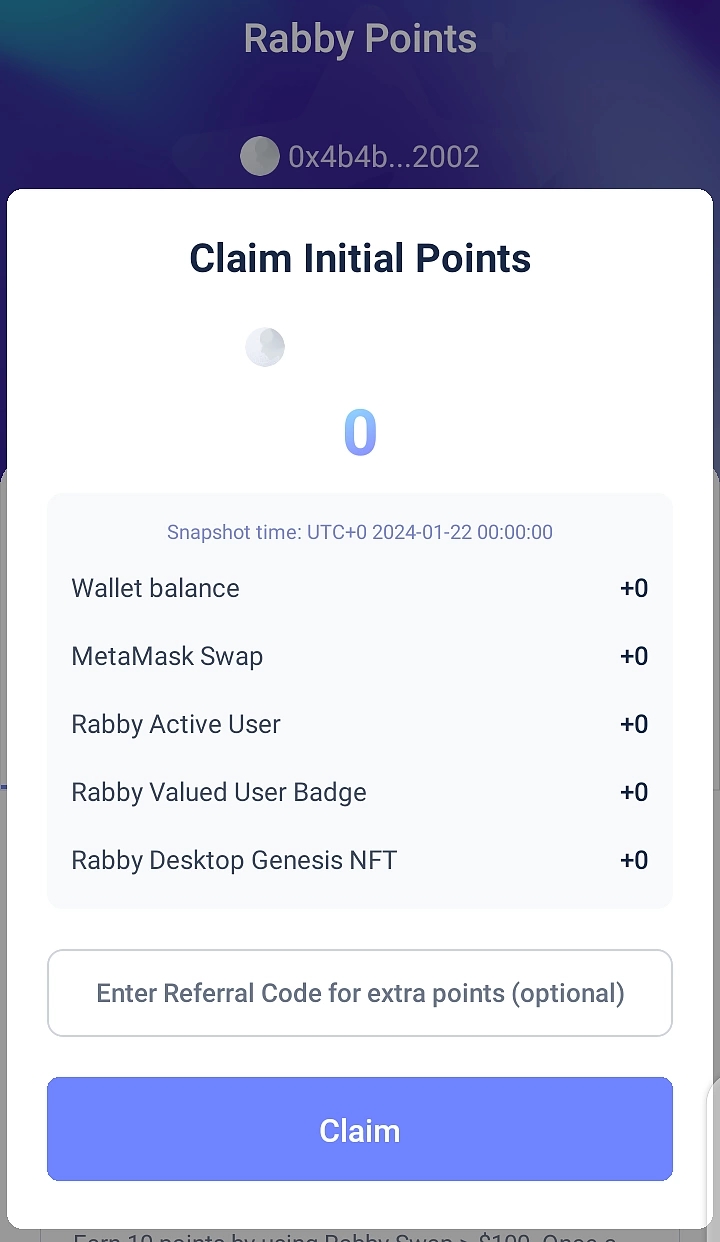720x1242 pixels.
Task: Click the profile avatar inside the claim dialog
Action: (x=265, y=347)
